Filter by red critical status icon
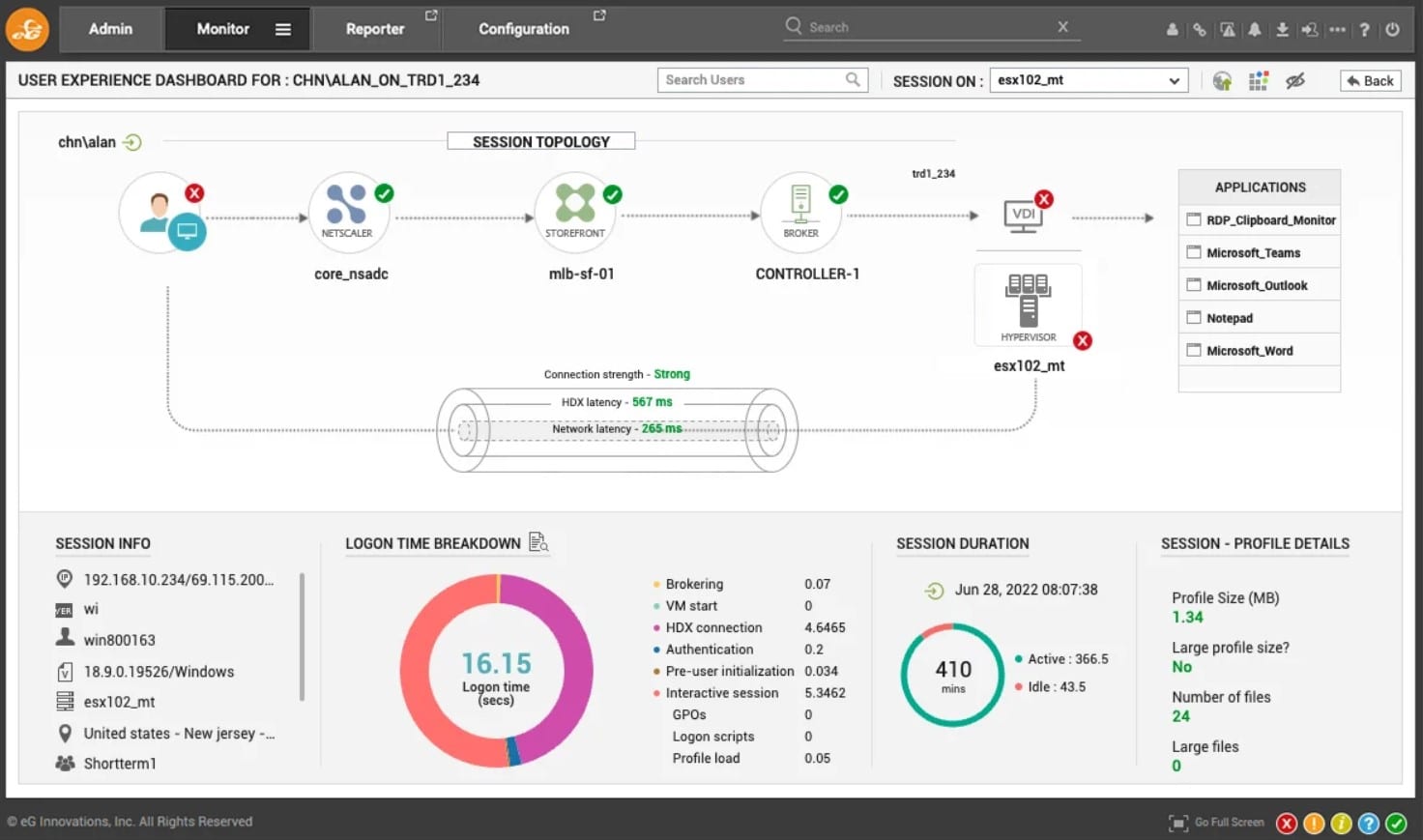The width and height of the screenshot is (1423, 840). coord(1287,824)
